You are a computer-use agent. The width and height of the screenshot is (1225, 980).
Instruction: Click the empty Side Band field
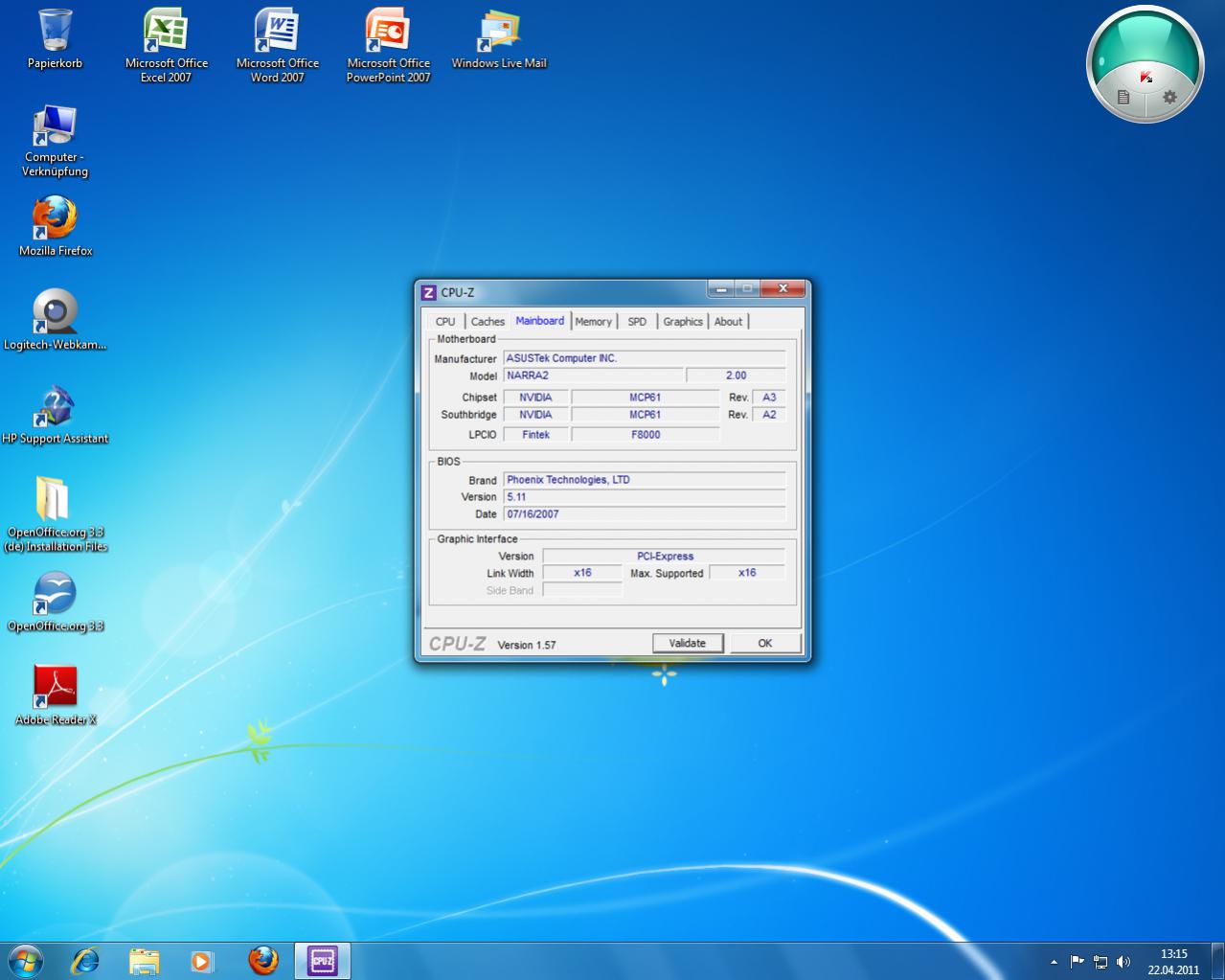click(x=582, y=590)
